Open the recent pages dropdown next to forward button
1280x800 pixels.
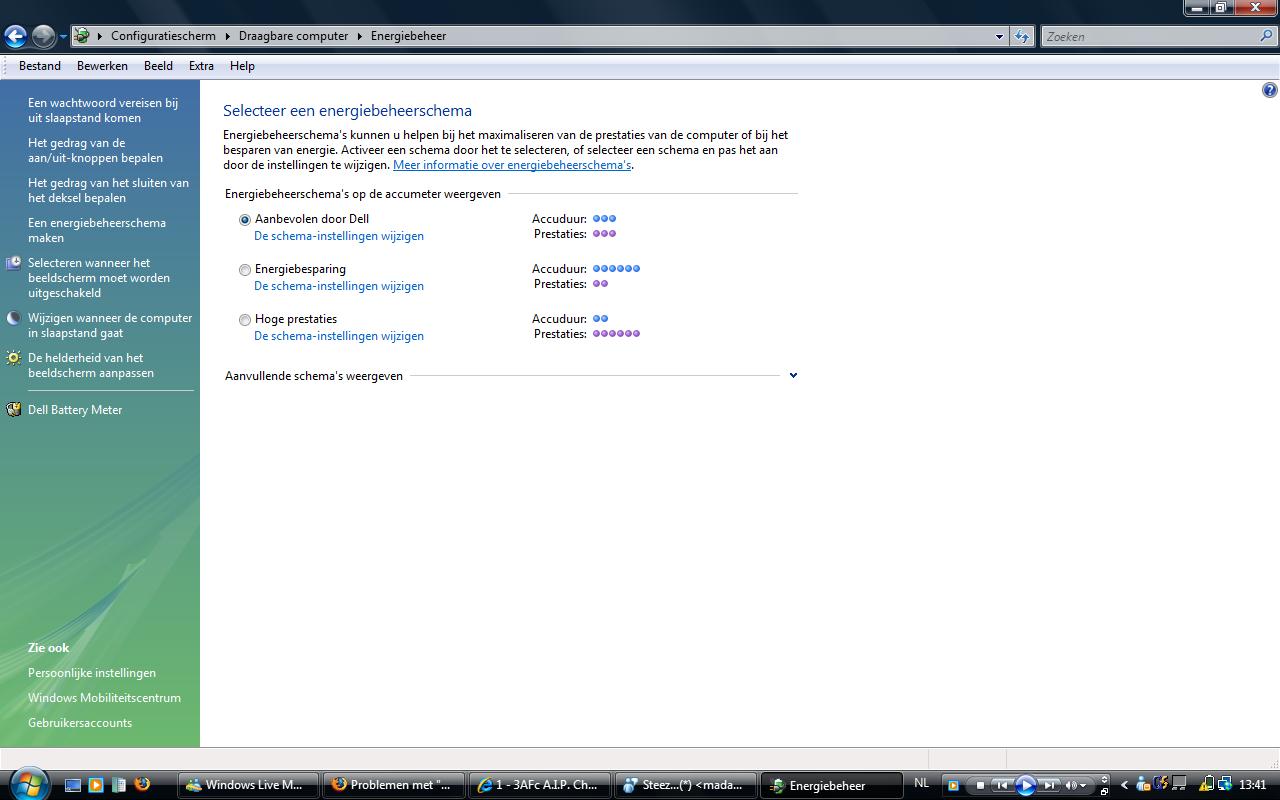(63, 37)
